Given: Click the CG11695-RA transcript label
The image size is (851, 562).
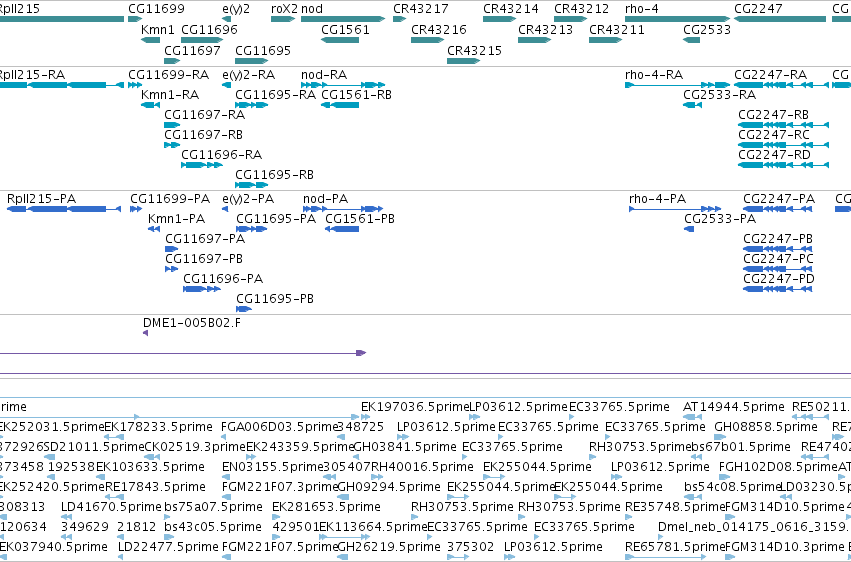Looking at the screenshot, I should [276, 95].
